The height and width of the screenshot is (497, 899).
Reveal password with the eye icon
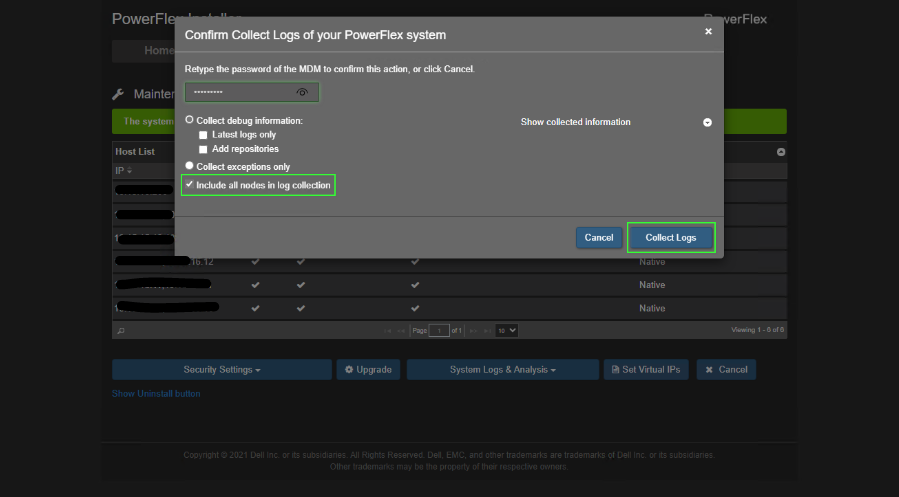click(x=302, y=92)
